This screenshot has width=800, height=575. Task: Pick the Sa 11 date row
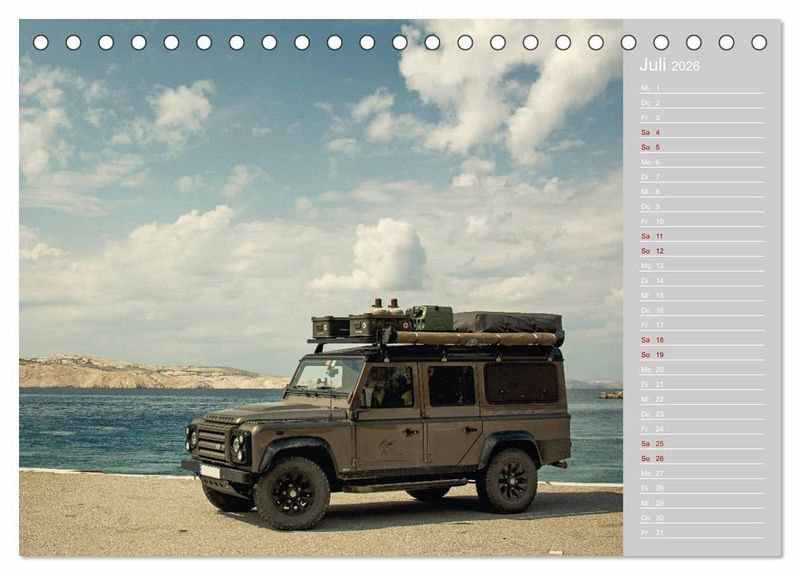point(700,236)
